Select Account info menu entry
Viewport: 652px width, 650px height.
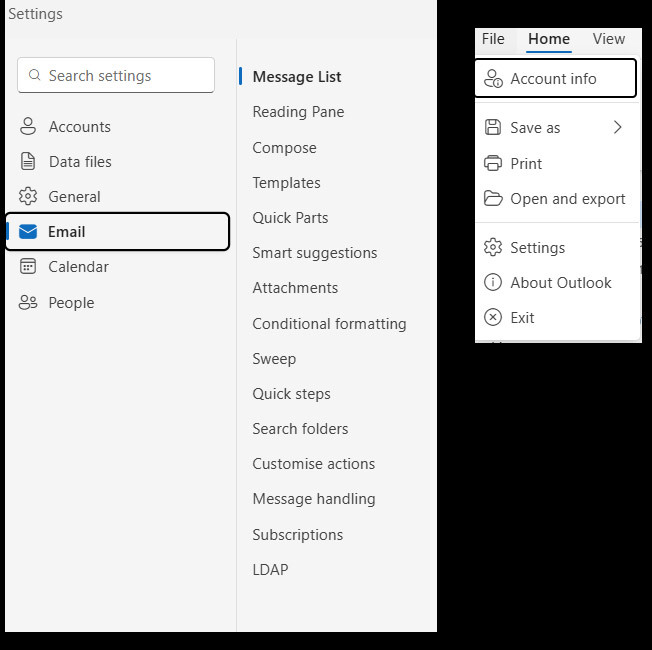pos(556,78)
